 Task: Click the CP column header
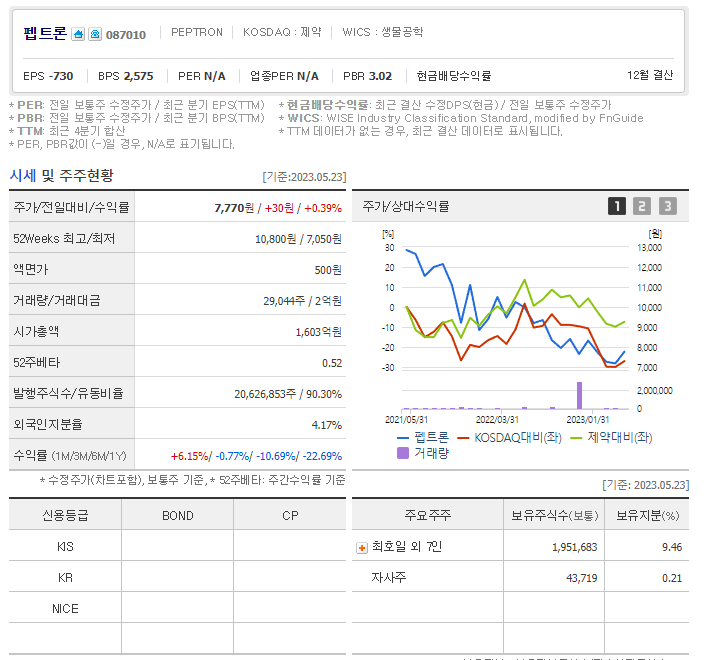tap(290, 515)
